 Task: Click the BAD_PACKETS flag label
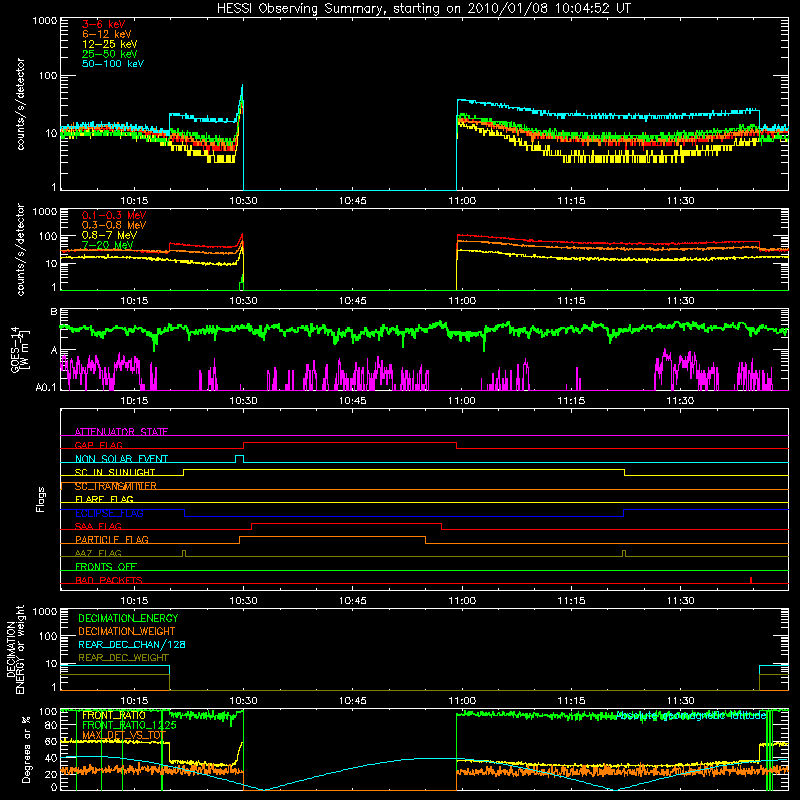pyautogui.click(x=109, y=580)
